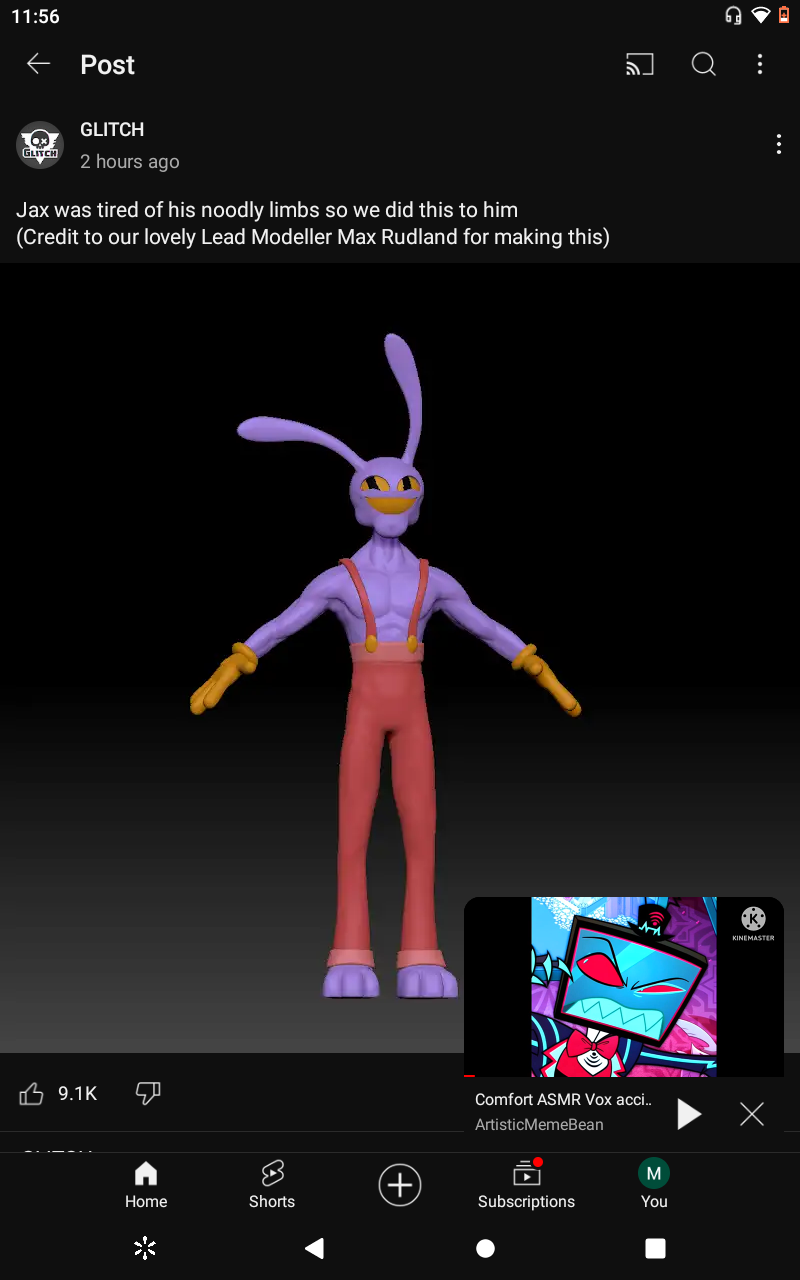
Task: Open the GLITCH post options menu
Action: pos(778,145)
